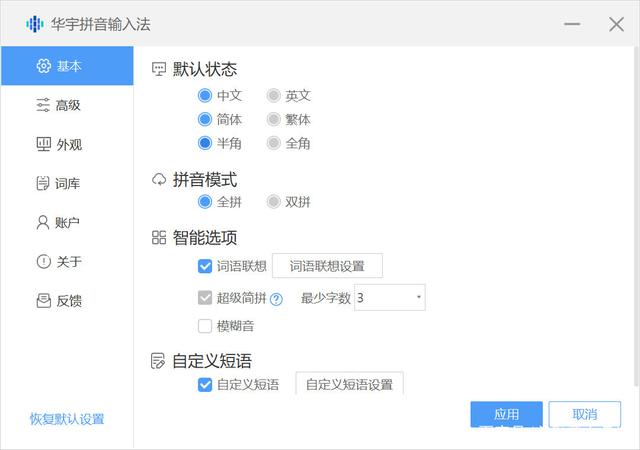
Task: Choose 全拼 pinyin mode
Action: pos(205,201)
